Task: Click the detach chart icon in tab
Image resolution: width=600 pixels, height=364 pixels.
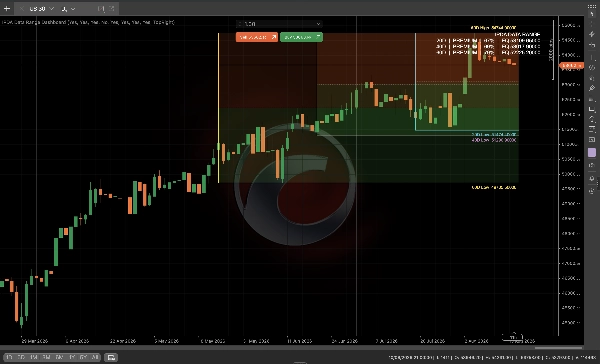Action: click(x=101, y=8)
